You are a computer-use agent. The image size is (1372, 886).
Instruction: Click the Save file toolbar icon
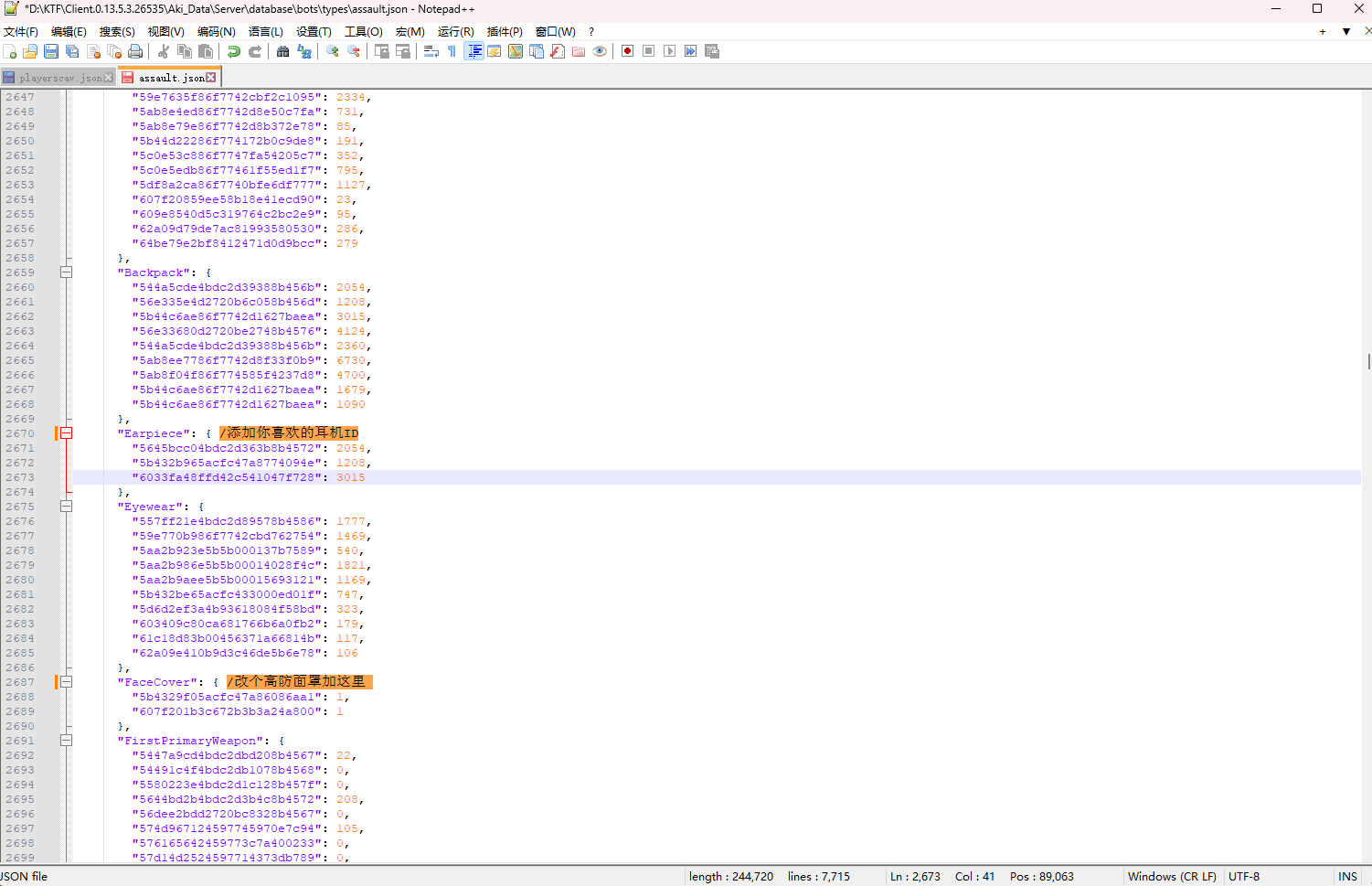[x=51, y=51]
